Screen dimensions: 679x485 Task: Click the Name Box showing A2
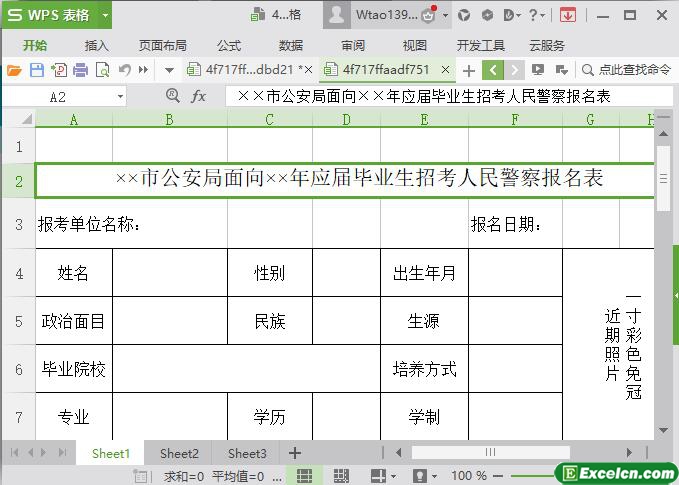[58, 97]
